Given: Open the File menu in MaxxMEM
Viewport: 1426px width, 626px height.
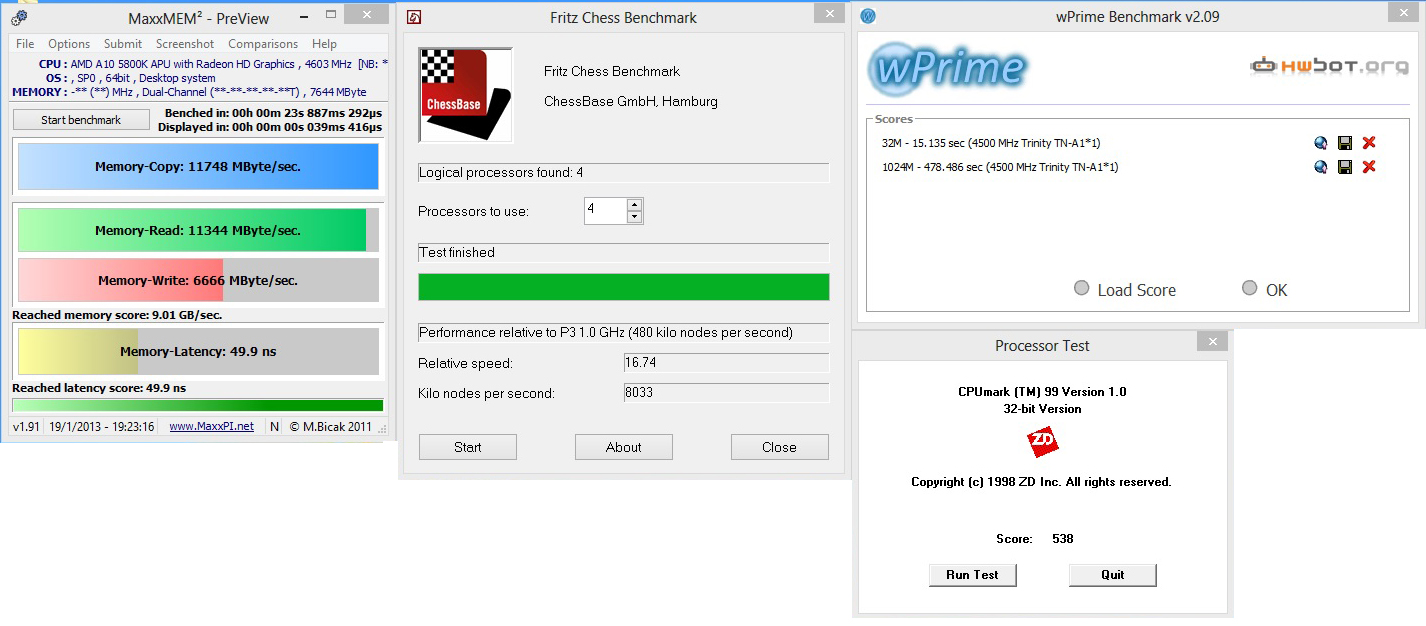Looking at the screenshot, I should coord(25,44).
